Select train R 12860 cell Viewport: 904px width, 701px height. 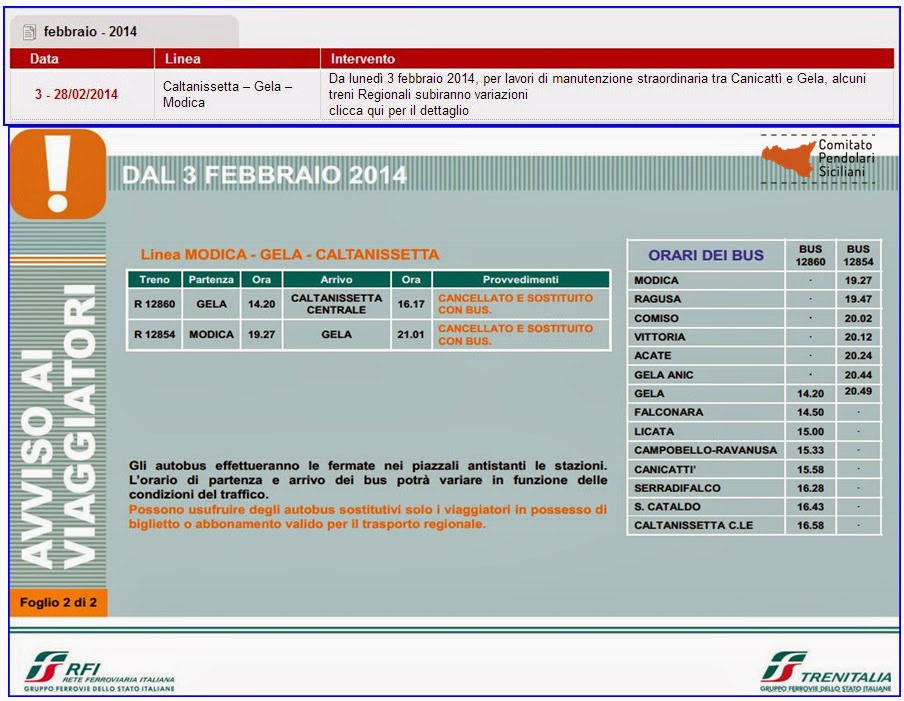tap(155, 304)
